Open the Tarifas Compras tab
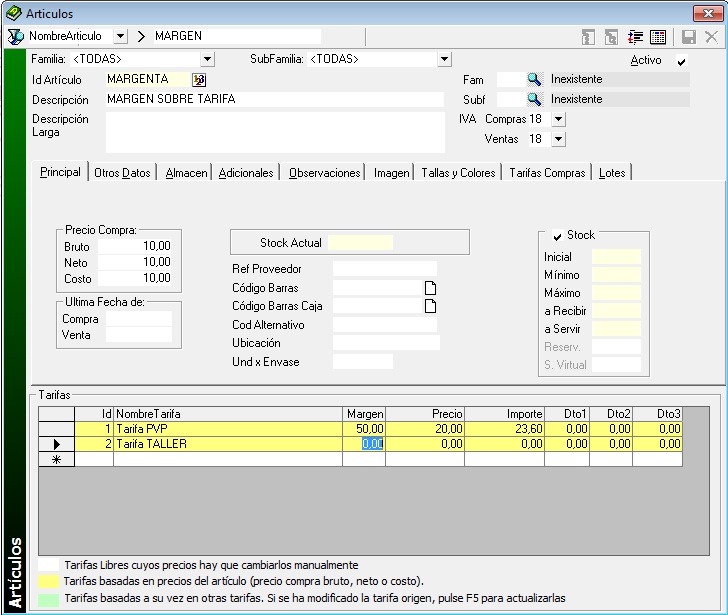This screenshot has height=615, width=728. click(x=547, y=173)
